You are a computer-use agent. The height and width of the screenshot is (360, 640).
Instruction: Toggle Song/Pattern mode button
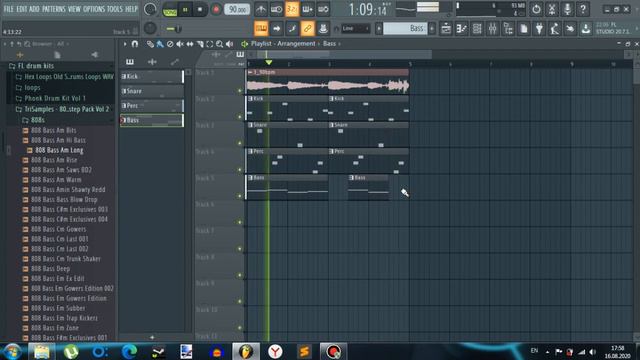[x=170, y=10]
